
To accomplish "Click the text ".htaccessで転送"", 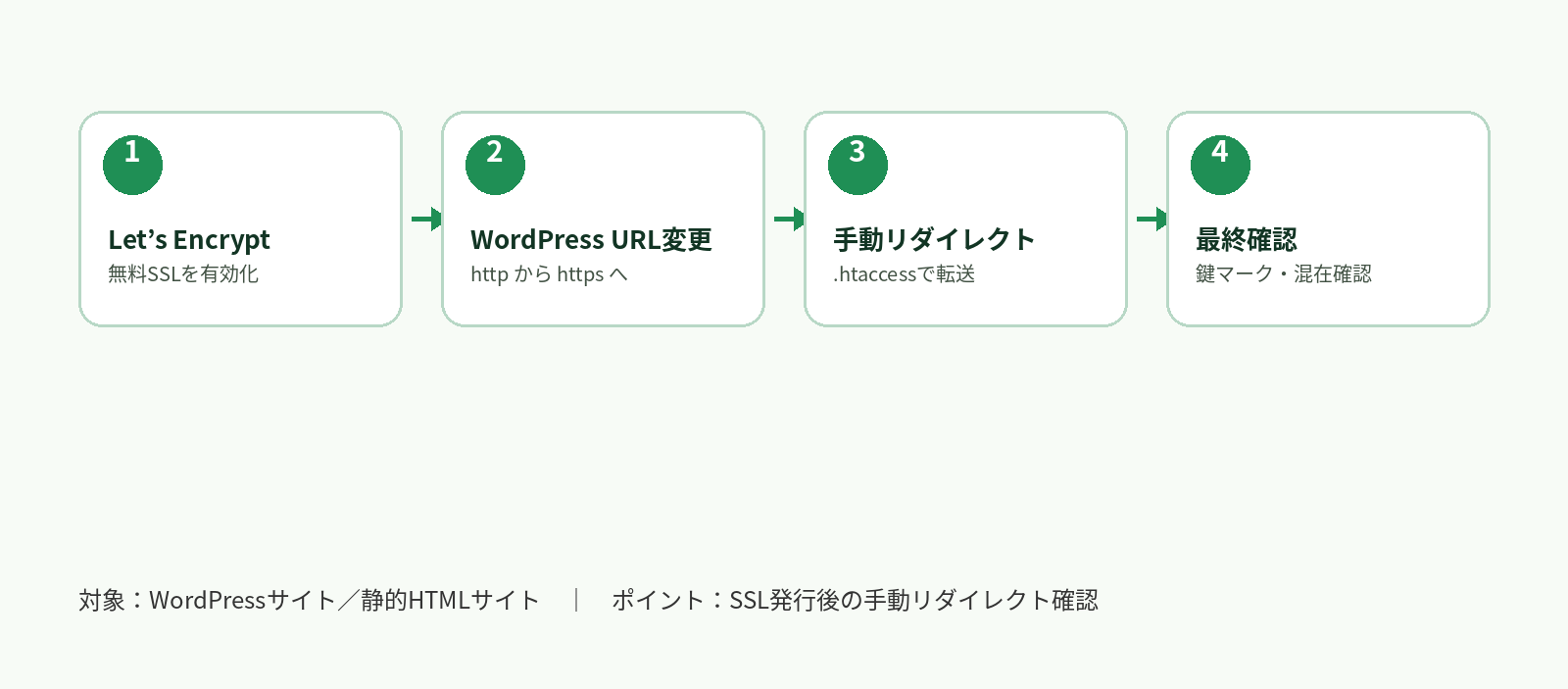I will click(904, 274).
